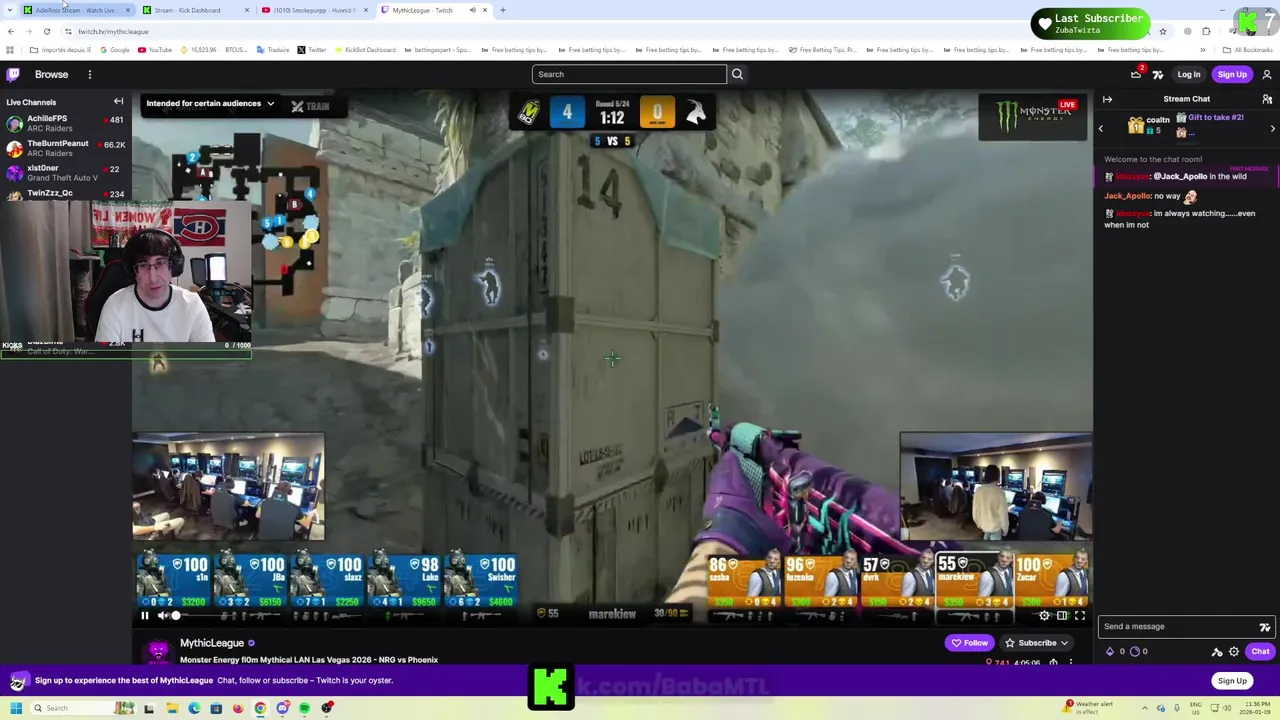Image resolution: width=1280 pixels, height=720 pixels.
Task: Open the chat moderation tools icon
Action: click(x=1217, y=652)
